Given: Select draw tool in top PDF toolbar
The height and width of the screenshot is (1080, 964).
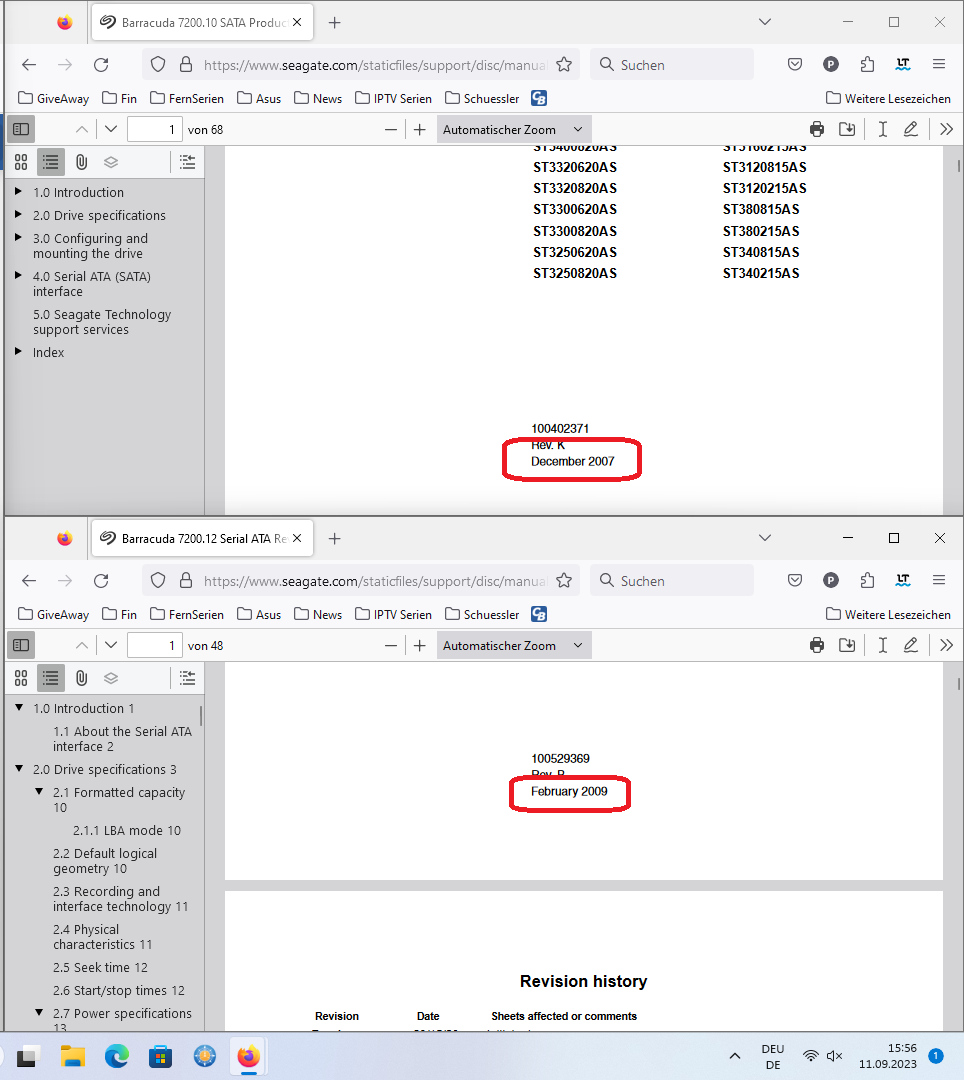Looking at the screenshot, I should 910,129.
